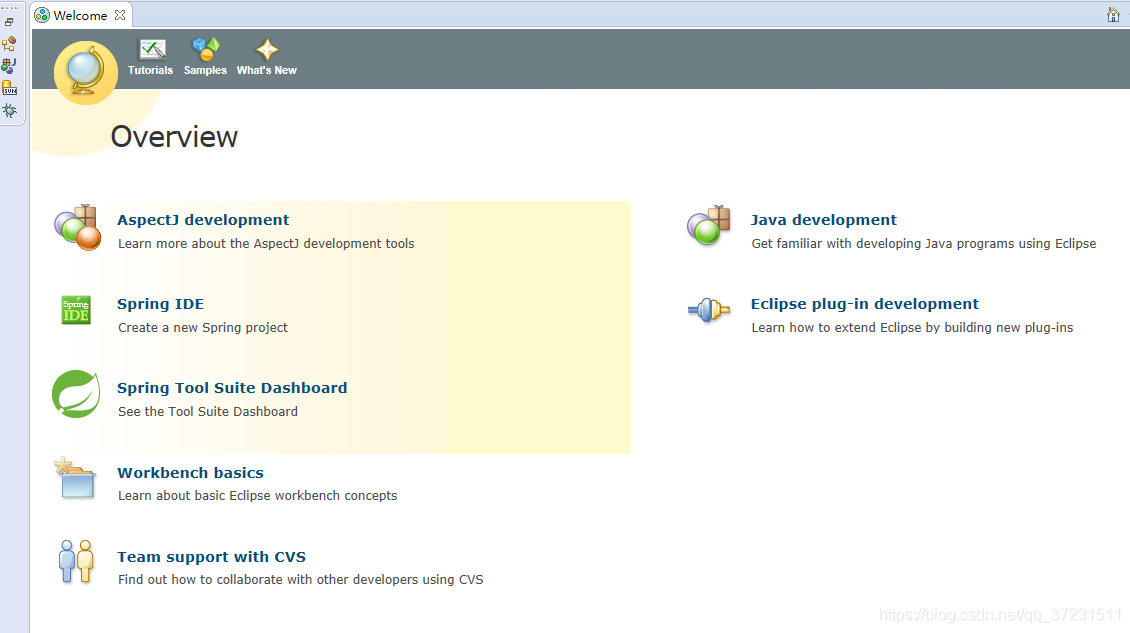1130x633 pixels.
Task: Click 'Create a new Spring project' text
Action: 203,328
